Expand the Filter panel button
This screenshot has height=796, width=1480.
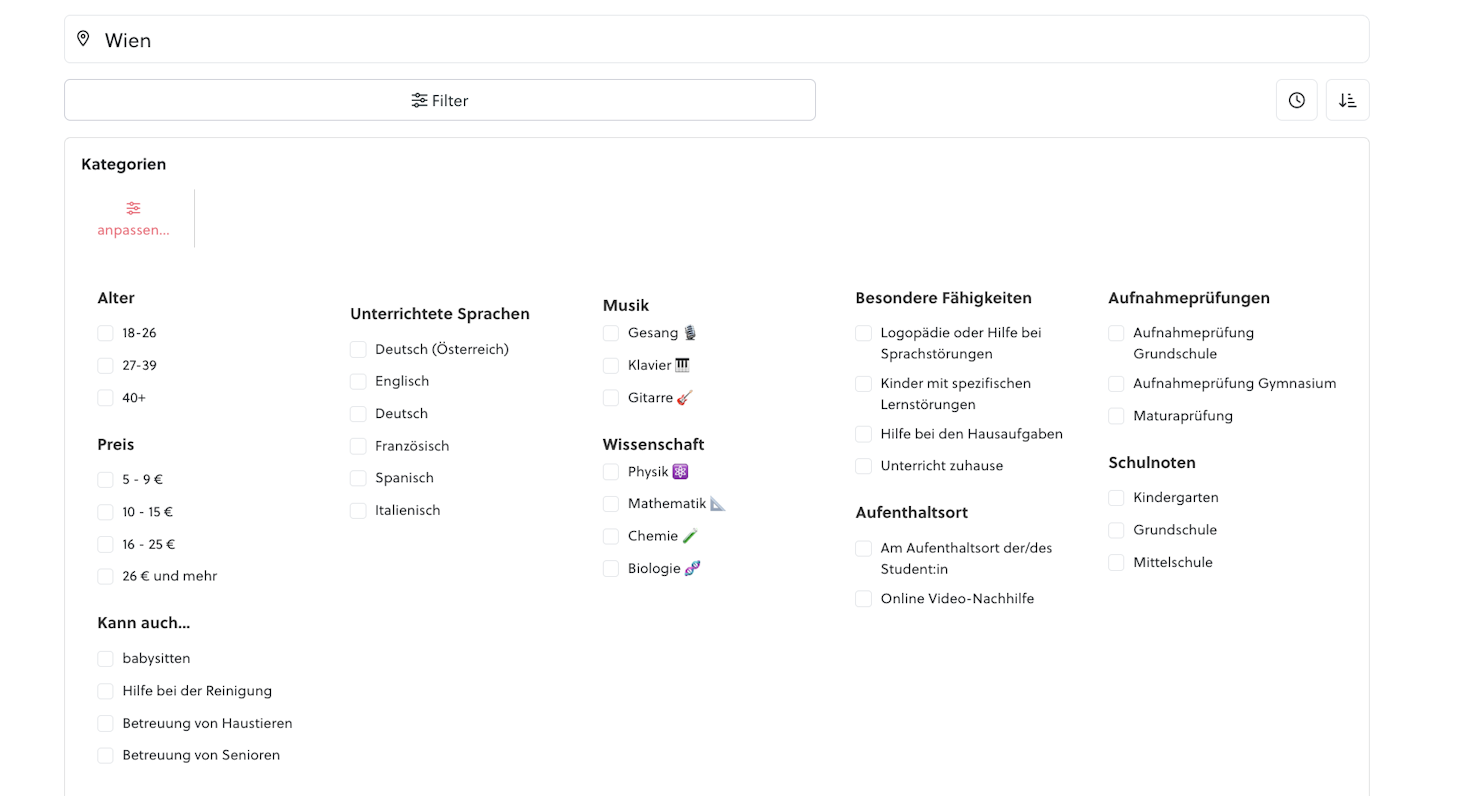pyautogui.click(x=440, y=100)
